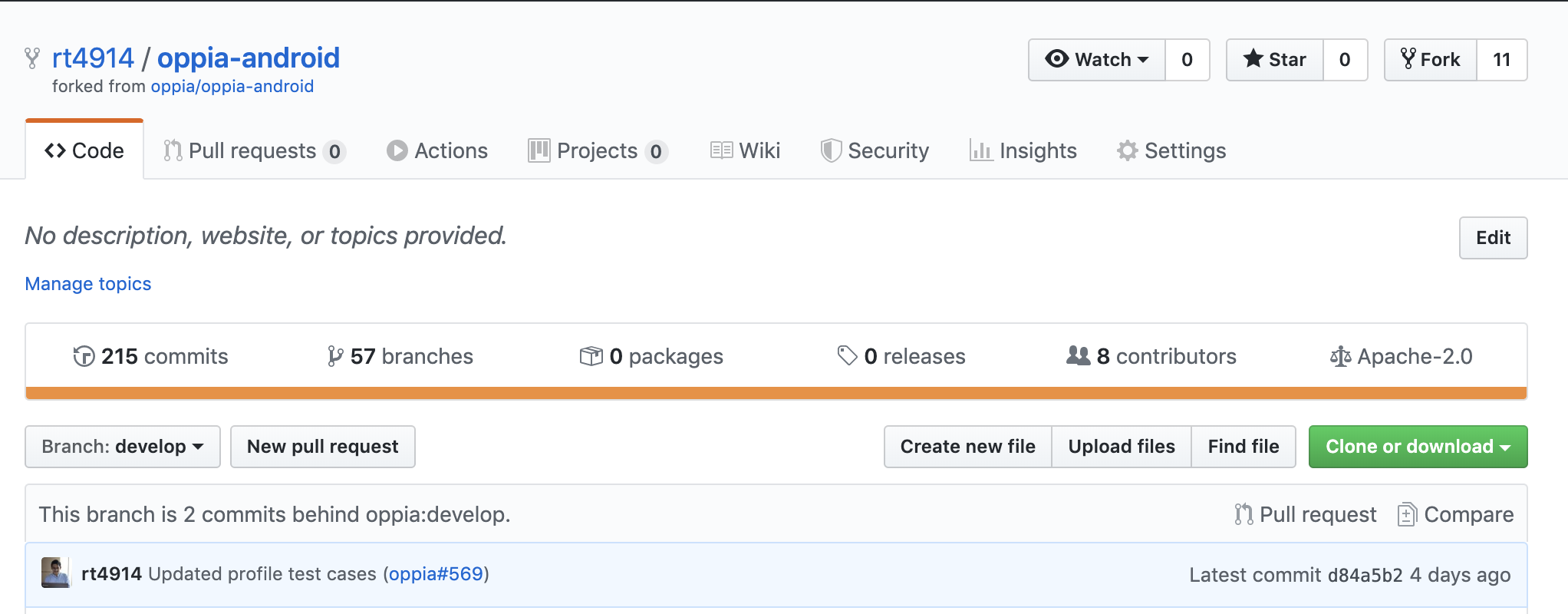This screenshot has height=614, width=1568.
Task: Go to the Security tab
Action: 875,150
